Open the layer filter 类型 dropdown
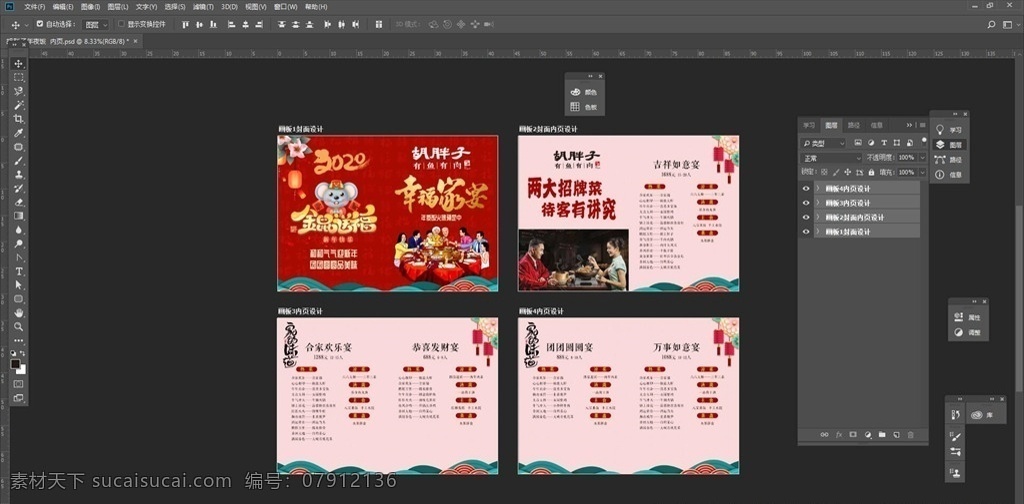Screen dimensions: 1024x504 pos(824,143)
